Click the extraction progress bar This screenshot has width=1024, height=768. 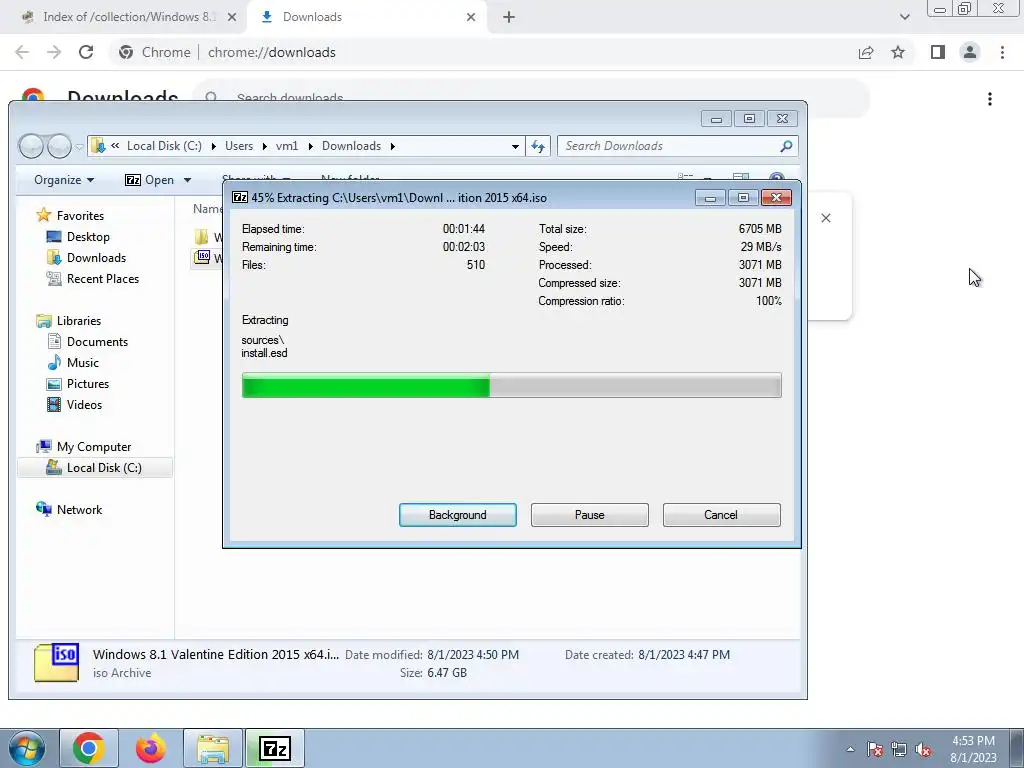pyautogui.click(x=511, y=385)
